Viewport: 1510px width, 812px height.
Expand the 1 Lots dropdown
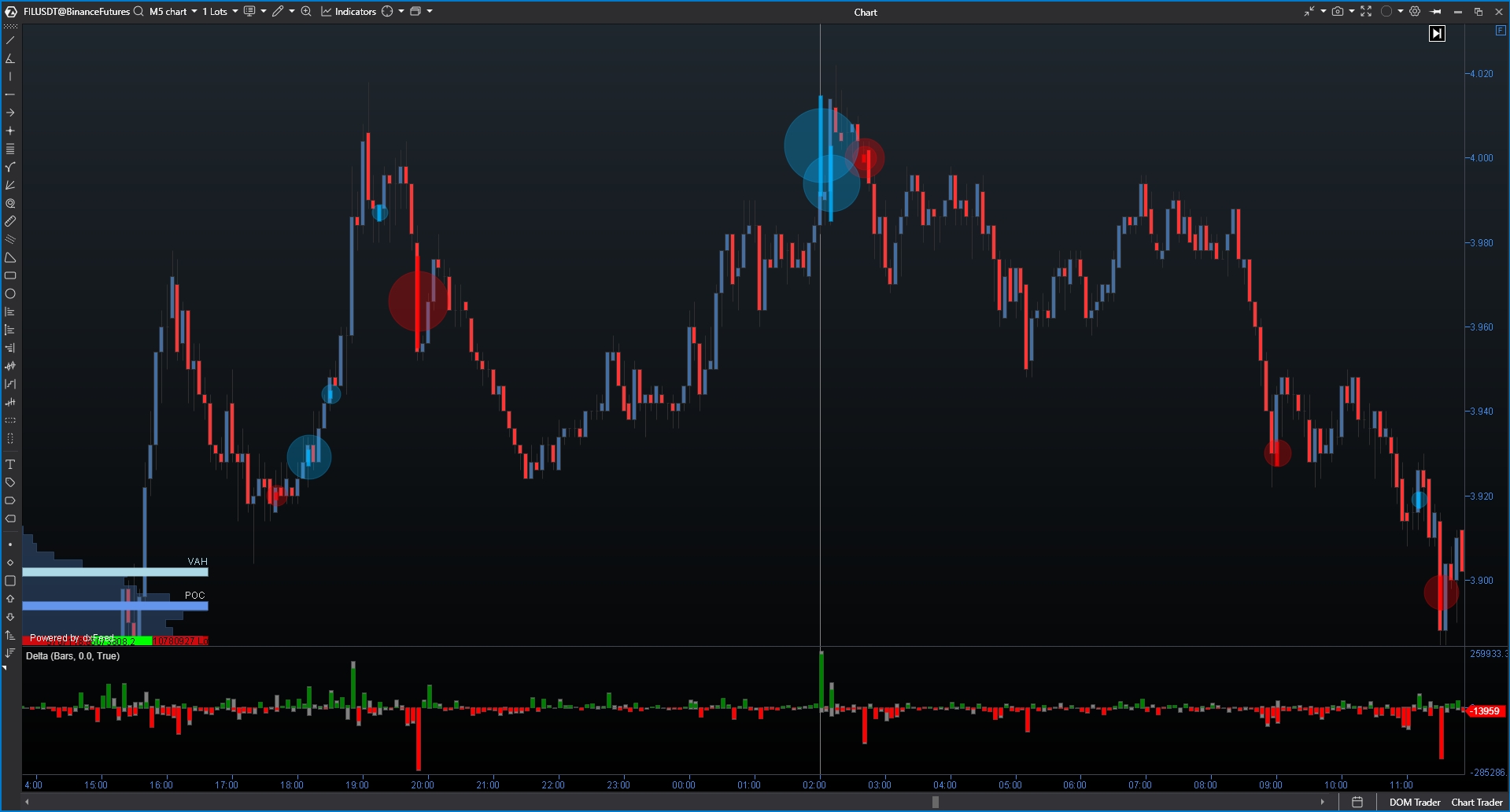220,12
